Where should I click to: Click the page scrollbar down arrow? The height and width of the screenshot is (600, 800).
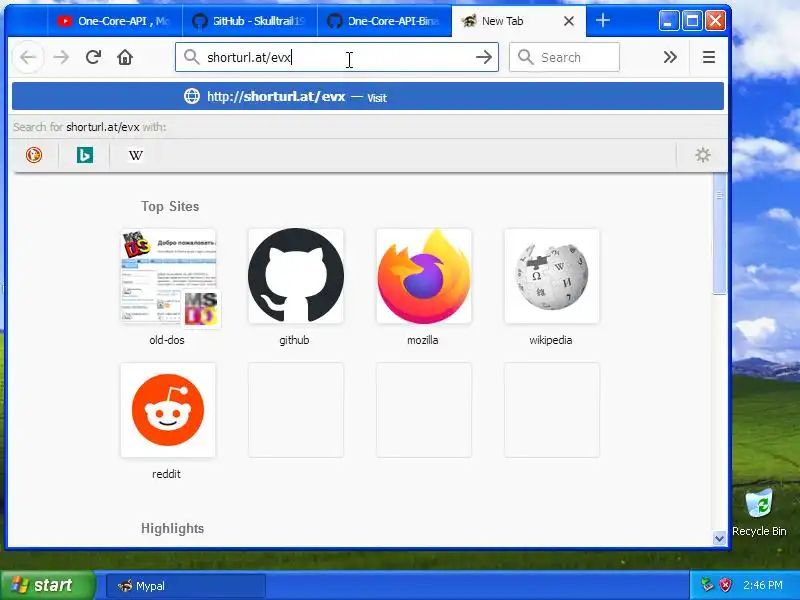(x=719, y=538)
